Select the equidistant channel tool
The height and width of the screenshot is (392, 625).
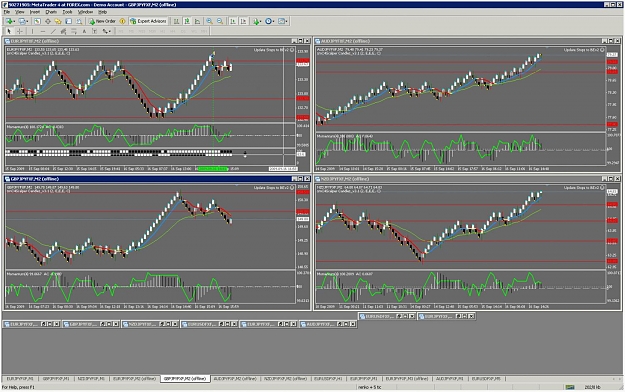(x=63, y=31)
